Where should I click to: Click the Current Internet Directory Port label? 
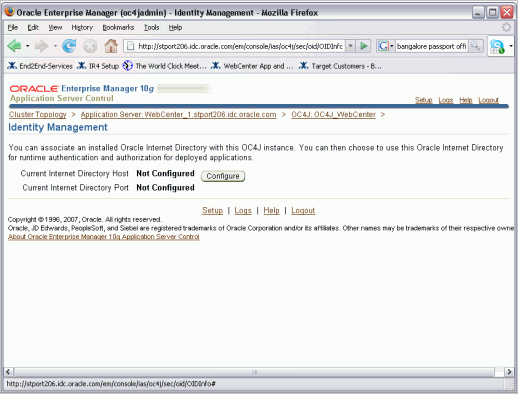[75, 188]
